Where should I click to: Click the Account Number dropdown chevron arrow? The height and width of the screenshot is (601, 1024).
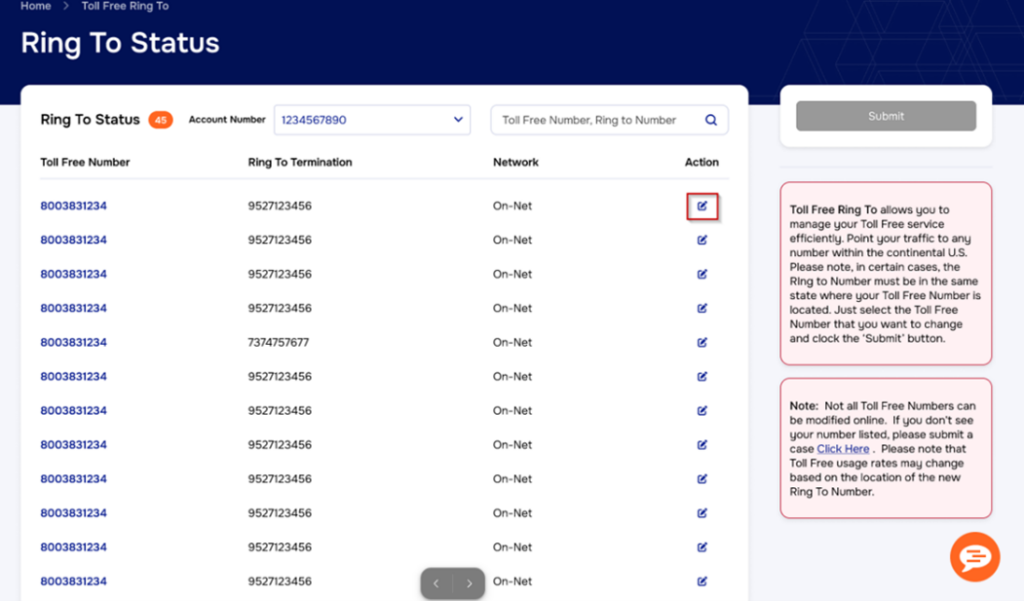[x=458, y=120]
